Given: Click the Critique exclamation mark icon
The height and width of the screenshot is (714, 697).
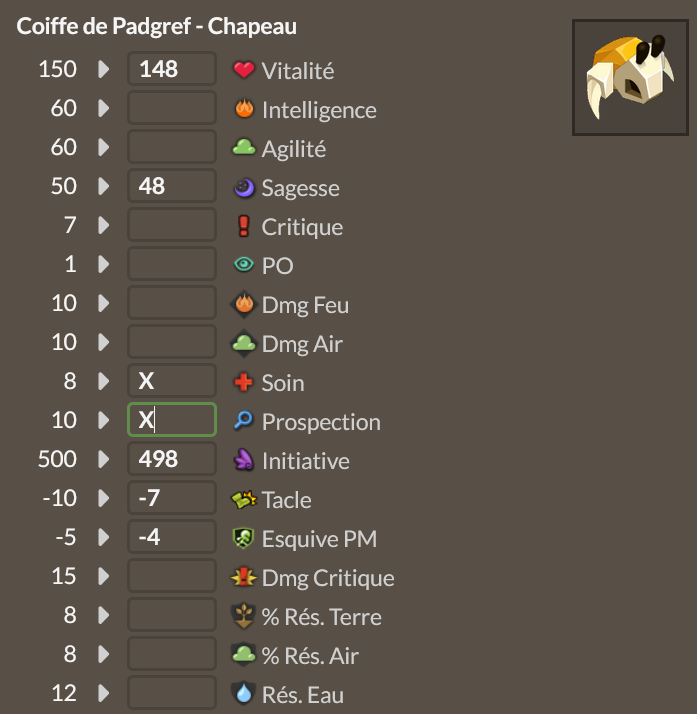Looking at the screenshot, I should 244,226.
